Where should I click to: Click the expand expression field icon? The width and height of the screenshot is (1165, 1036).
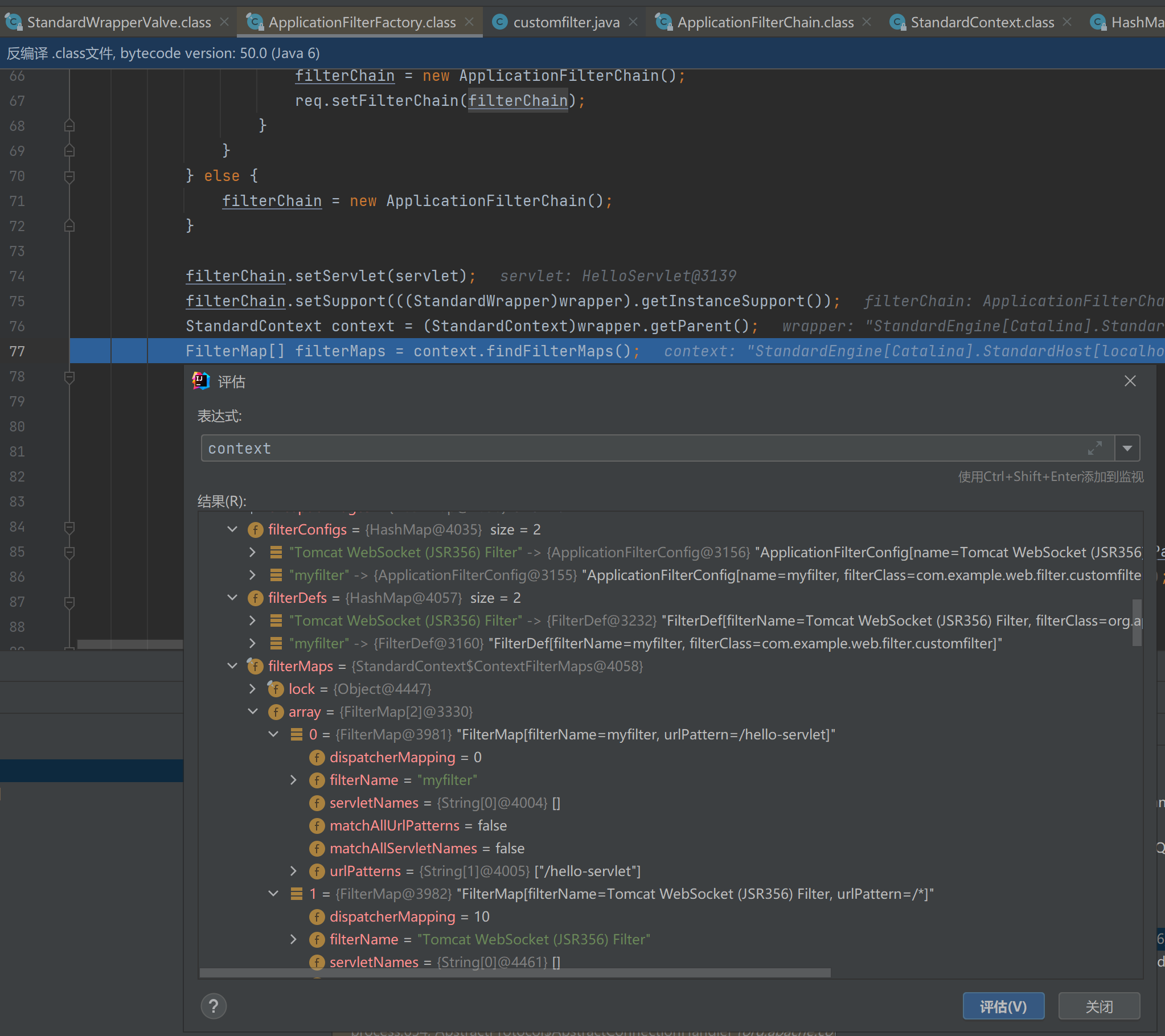pos(1094,448)
